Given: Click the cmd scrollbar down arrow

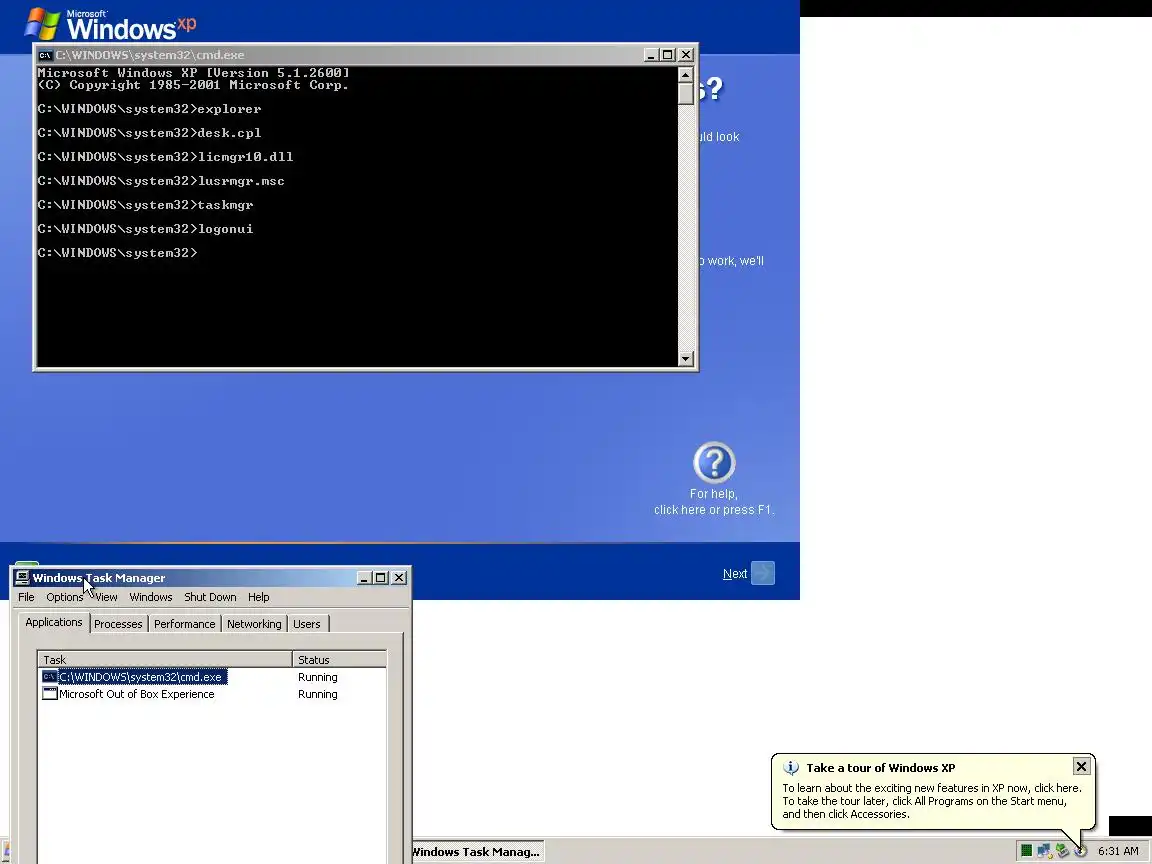Looking at the screenshot, I should pos(685,359).
